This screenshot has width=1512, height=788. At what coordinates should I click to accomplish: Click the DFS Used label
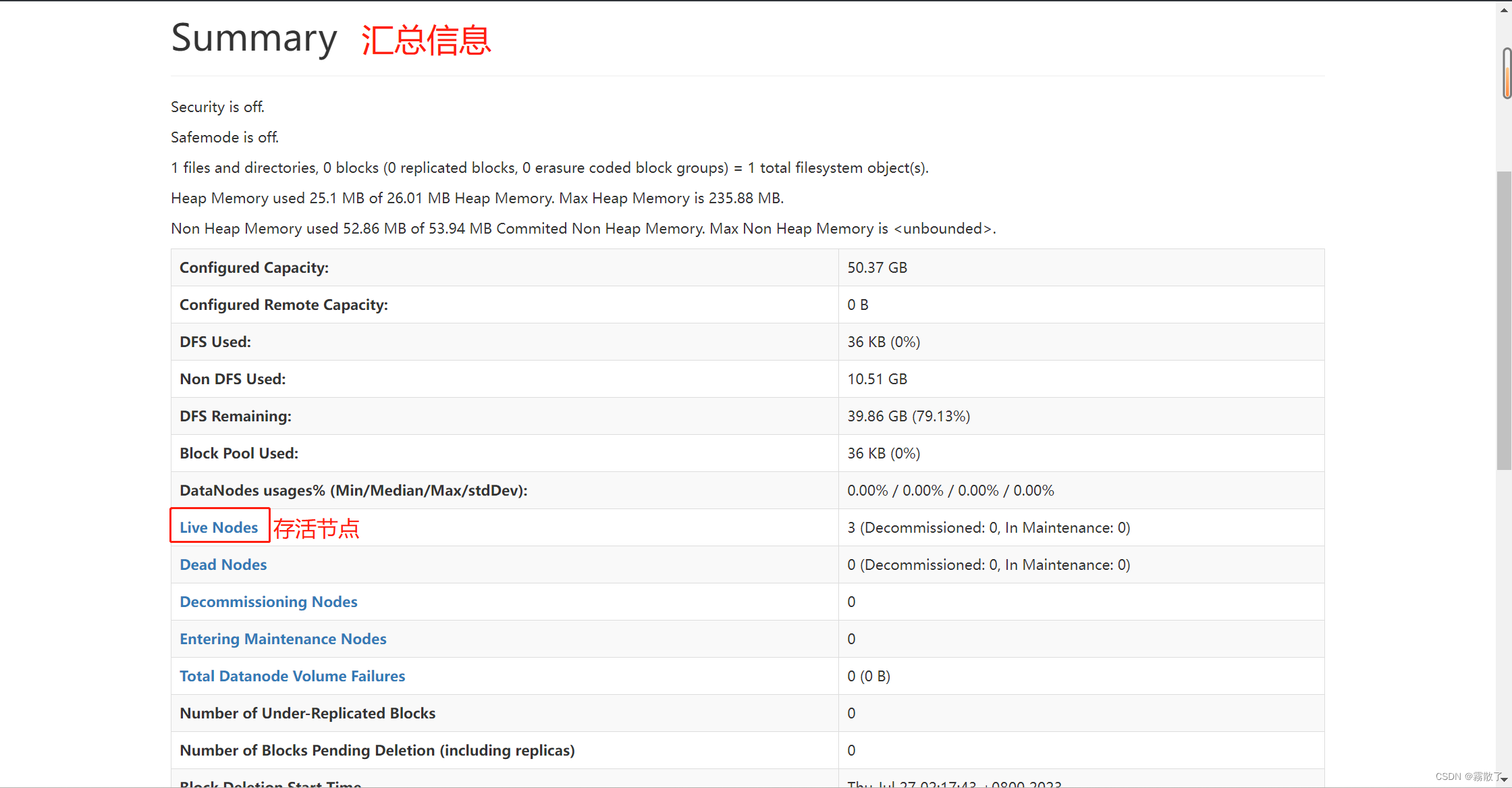coord(215,342)
